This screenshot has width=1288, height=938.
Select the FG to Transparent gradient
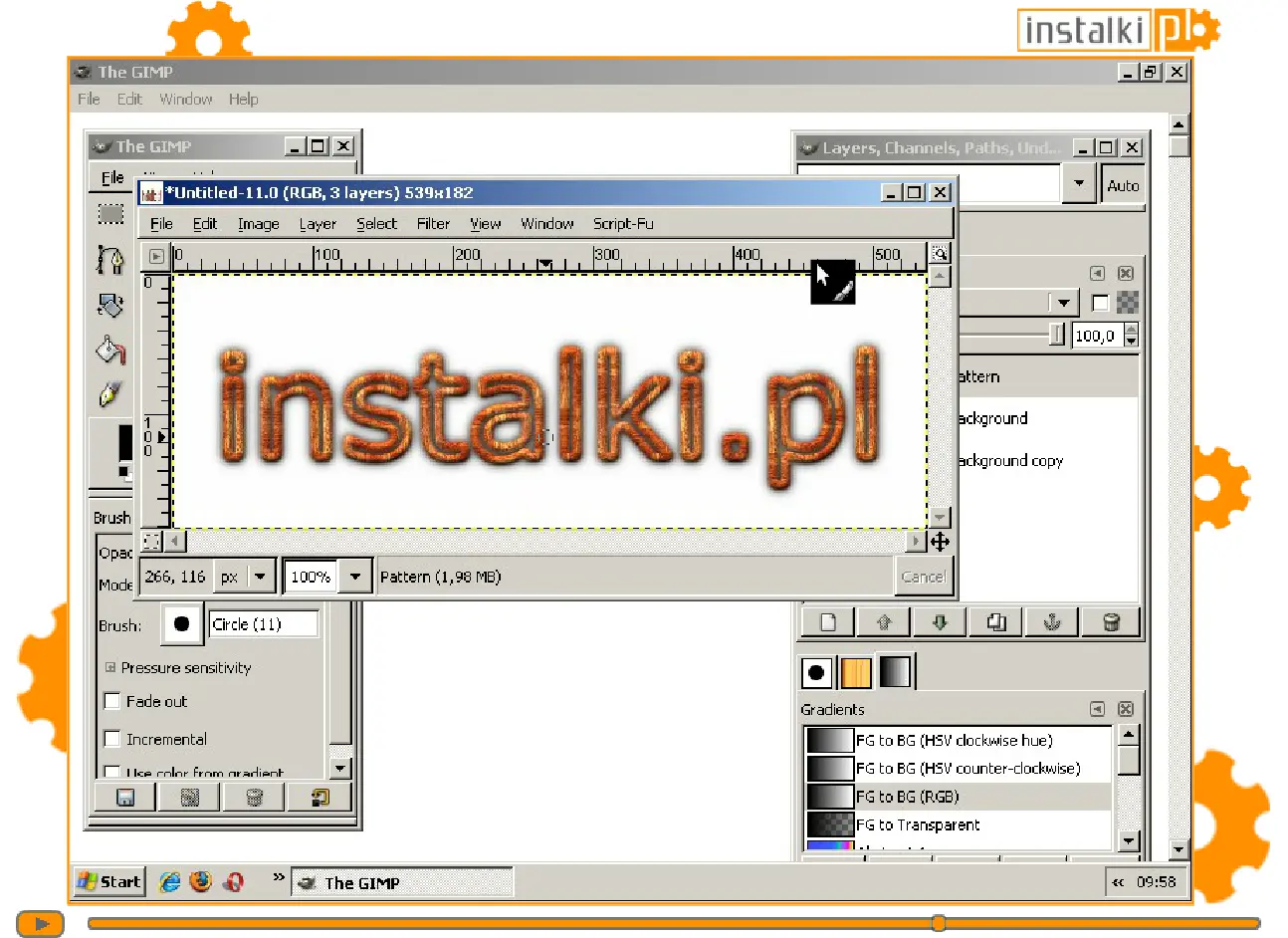[958, 824]
